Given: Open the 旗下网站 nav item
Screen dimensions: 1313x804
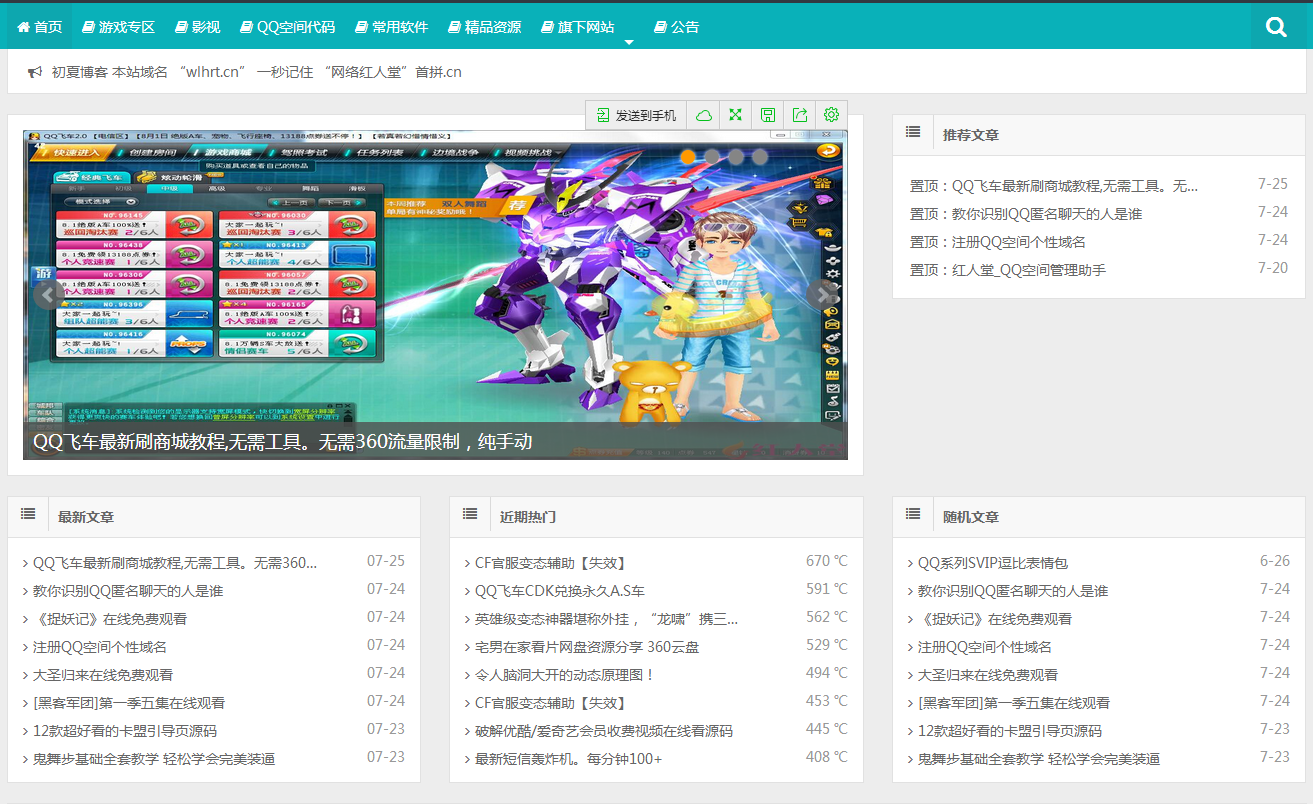Looking at the screenshot, I should pyautogui.click(x=578, y=27).
